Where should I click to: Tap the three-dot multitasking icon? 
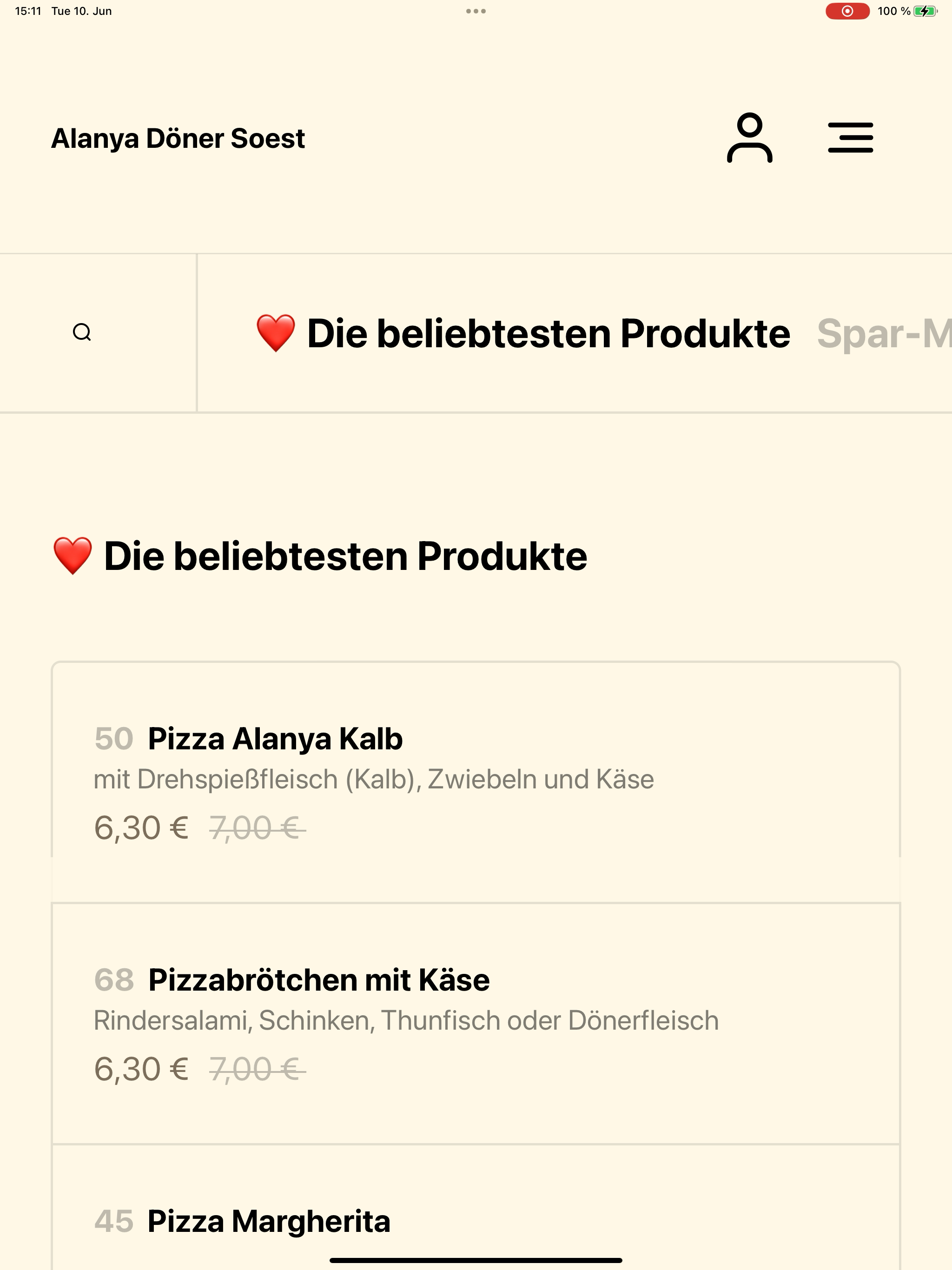pyautogui.click(x=476, y=11)
